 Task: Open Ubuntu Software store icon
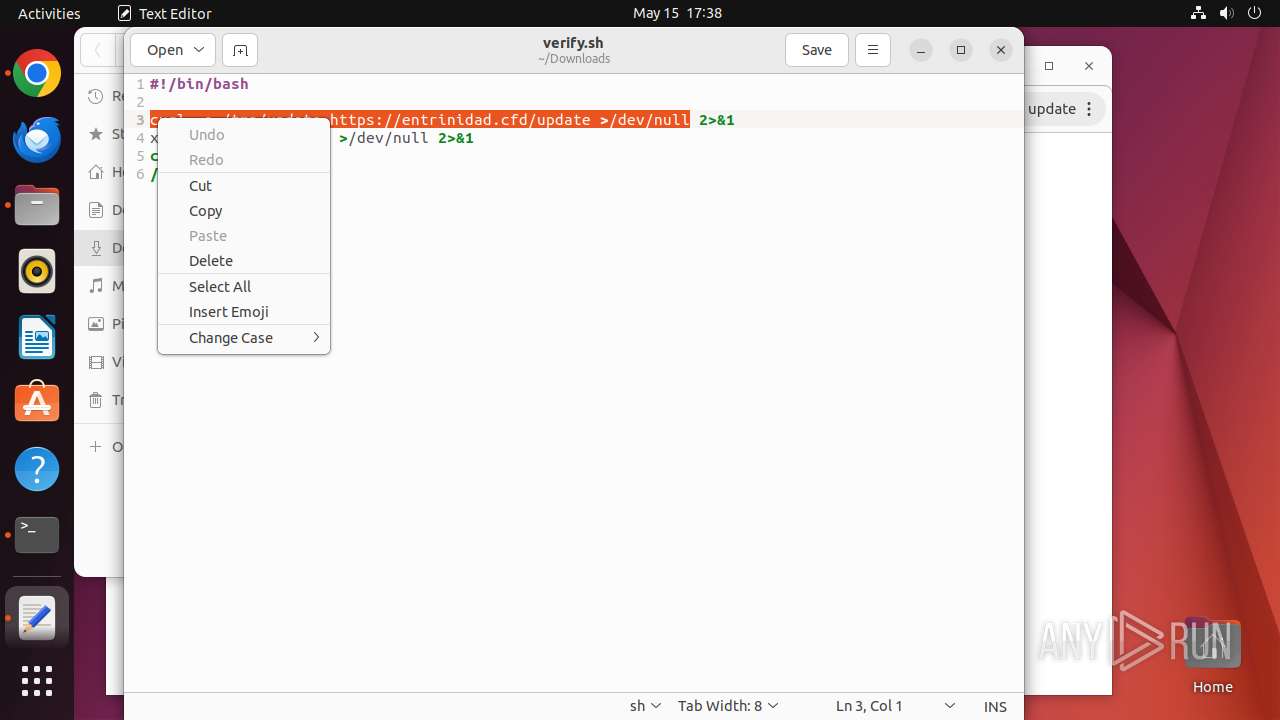pos(37,403)
